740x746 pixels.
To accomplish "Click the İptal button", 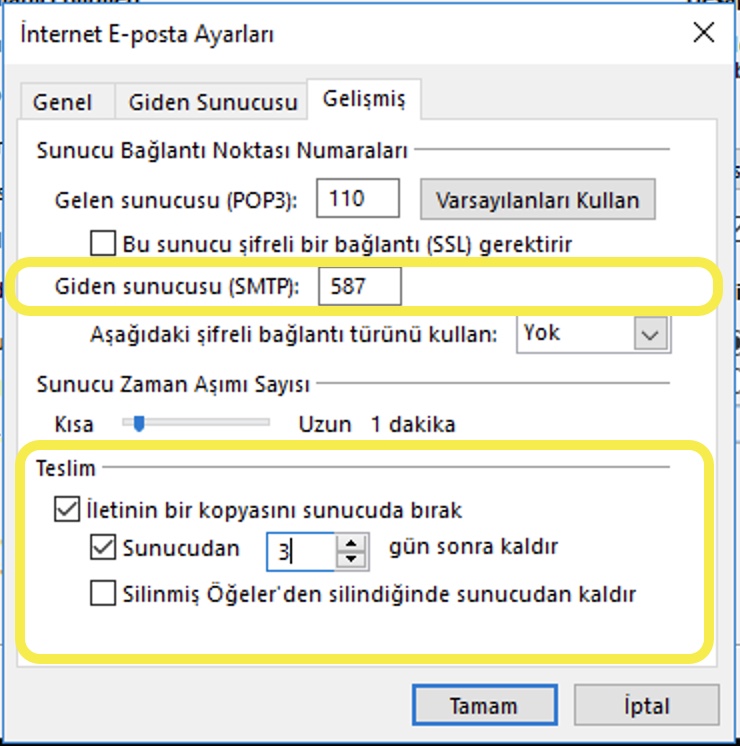I will click(646, 705).
